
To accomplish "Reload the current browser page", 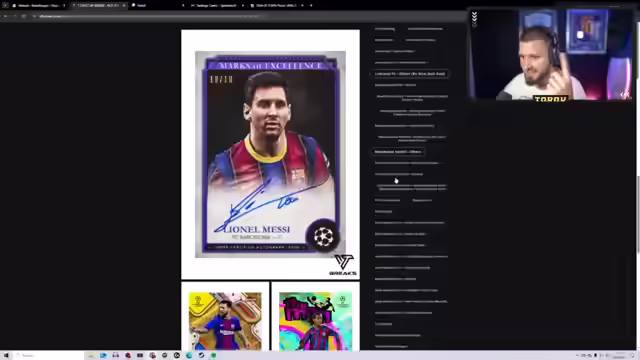I will point(24,16).
